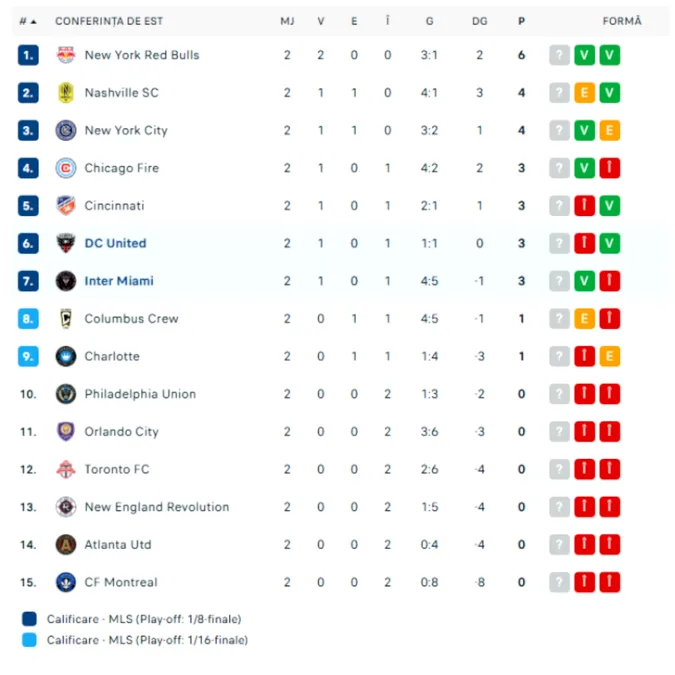This screenshot has width=675, height=675.
Task: Sort standings by the DG column header
Action: (x=480, y=21)
